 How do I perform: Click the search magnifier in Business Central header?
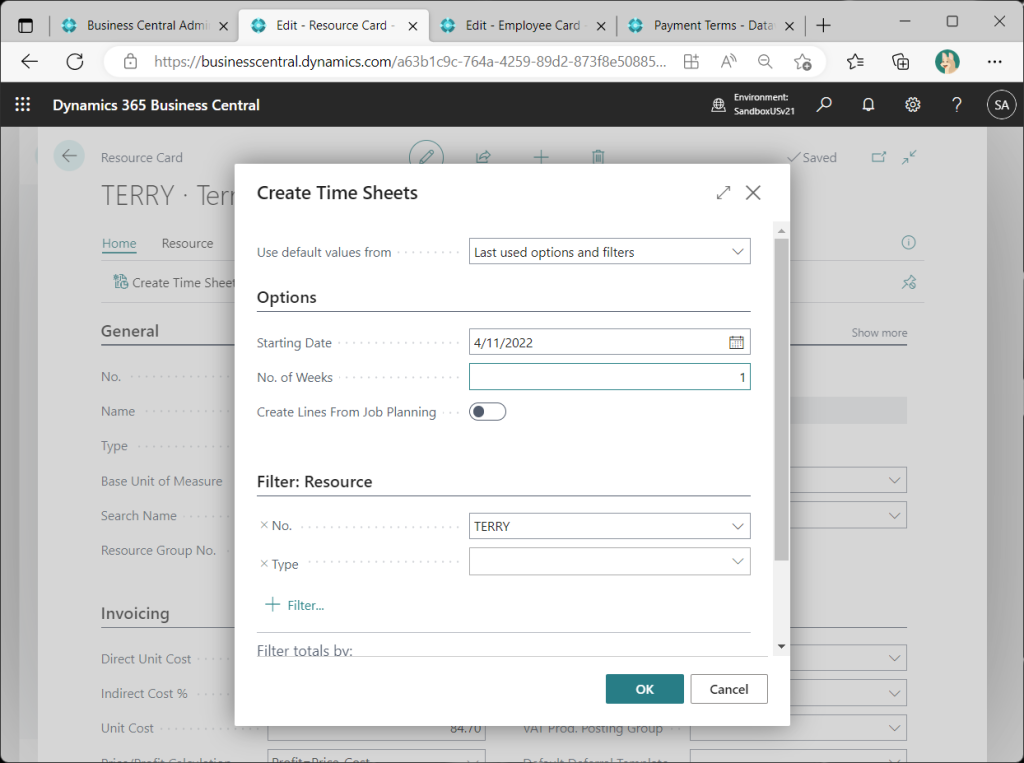[x=824, y=105]
